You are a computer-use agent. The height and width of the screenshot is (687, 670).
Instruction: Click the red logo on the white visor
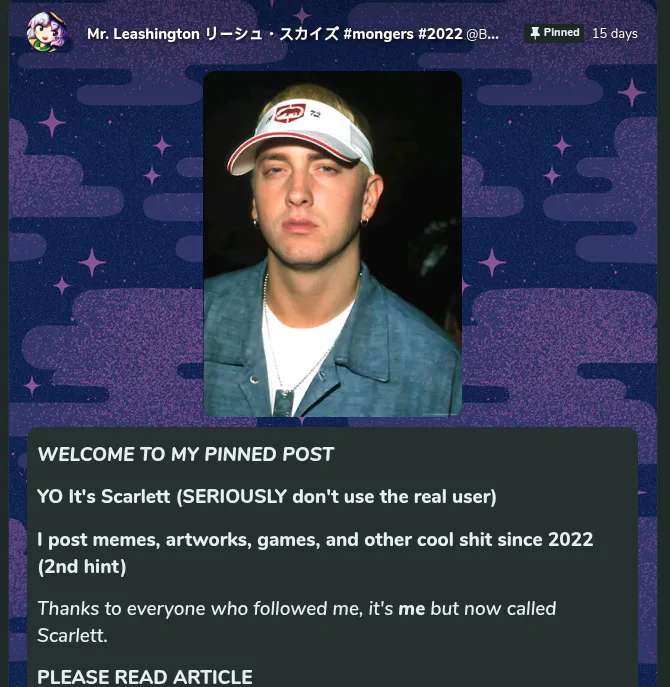point(290,113)
